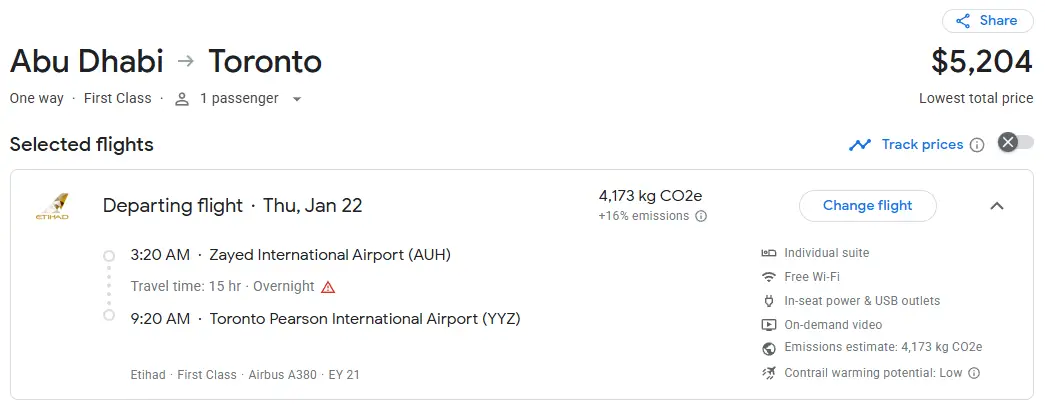Click the Track prices trend icon
The width and height of the screenshot is (1045, 407).
coord(860,145)
